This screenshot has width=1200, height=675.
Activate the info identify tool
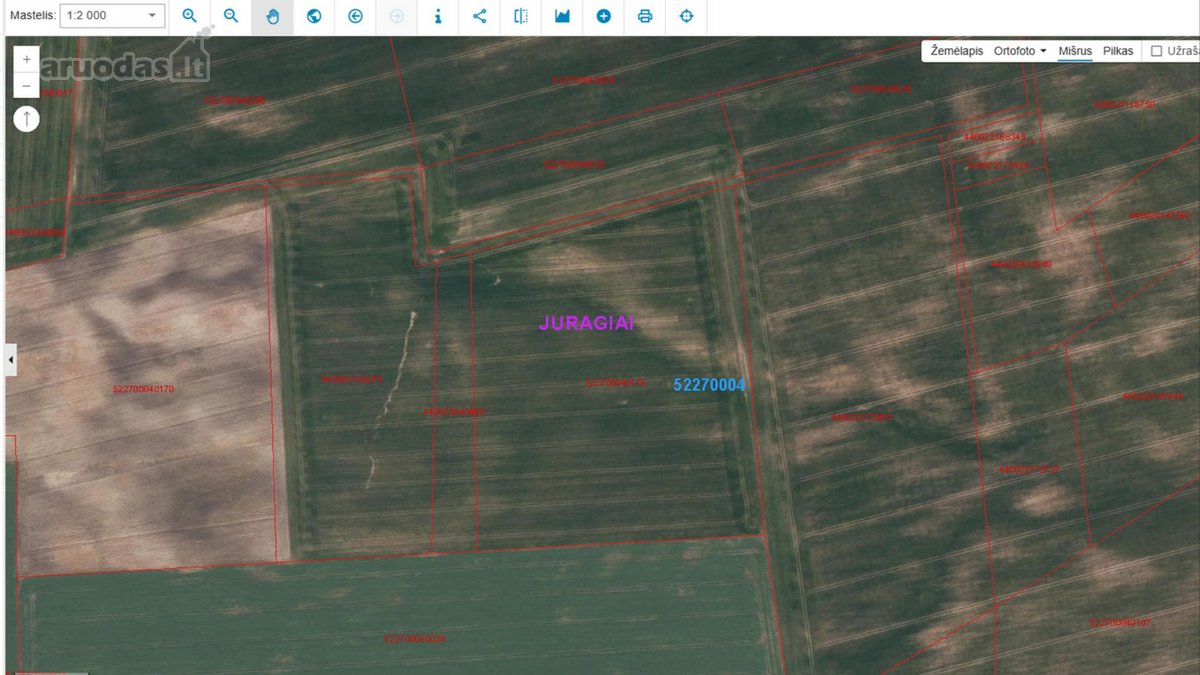click(438, 16)
